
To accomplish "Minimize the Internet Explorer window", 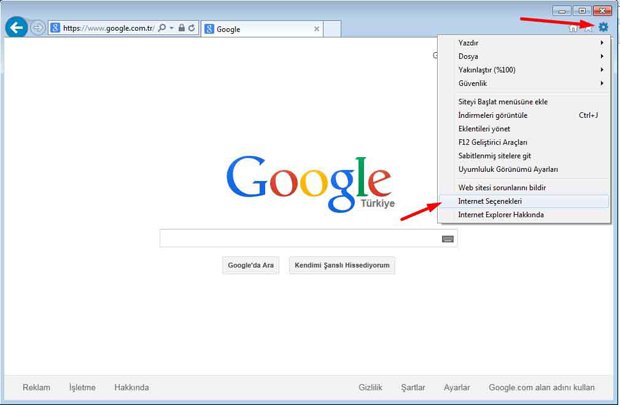I will tap(561, 11).
